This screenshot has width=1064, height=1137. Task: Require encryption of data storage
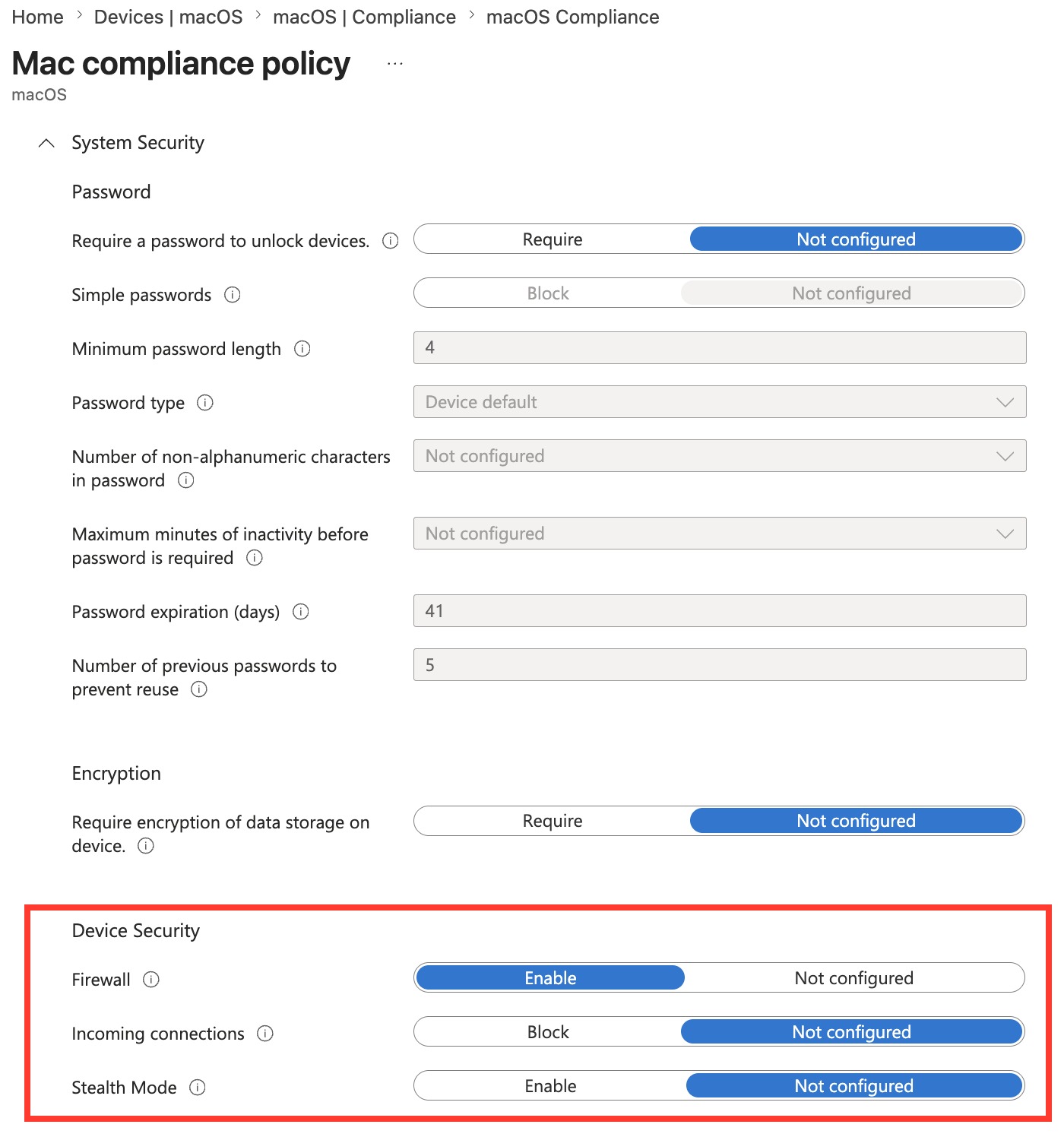[x=553, y=821]
